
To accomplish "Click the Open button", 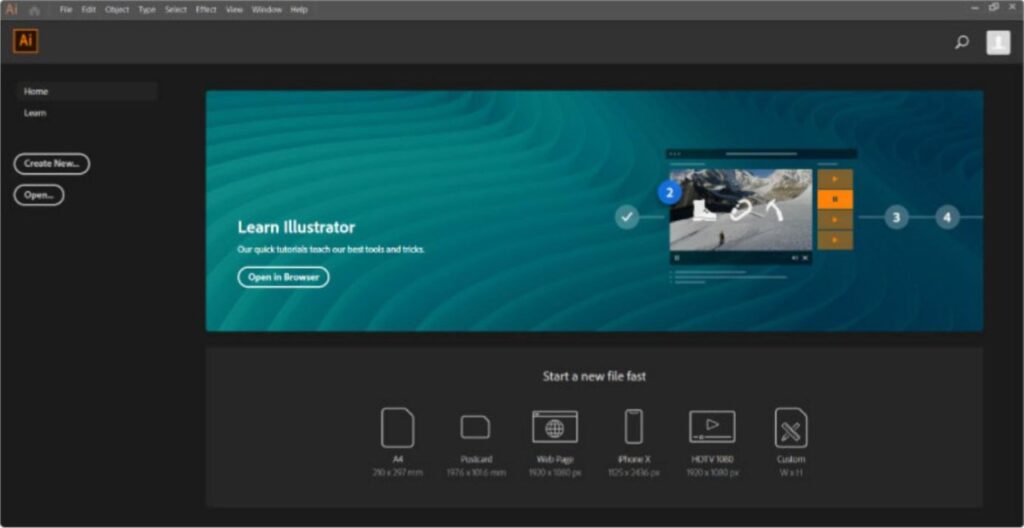I will (39, 195).
